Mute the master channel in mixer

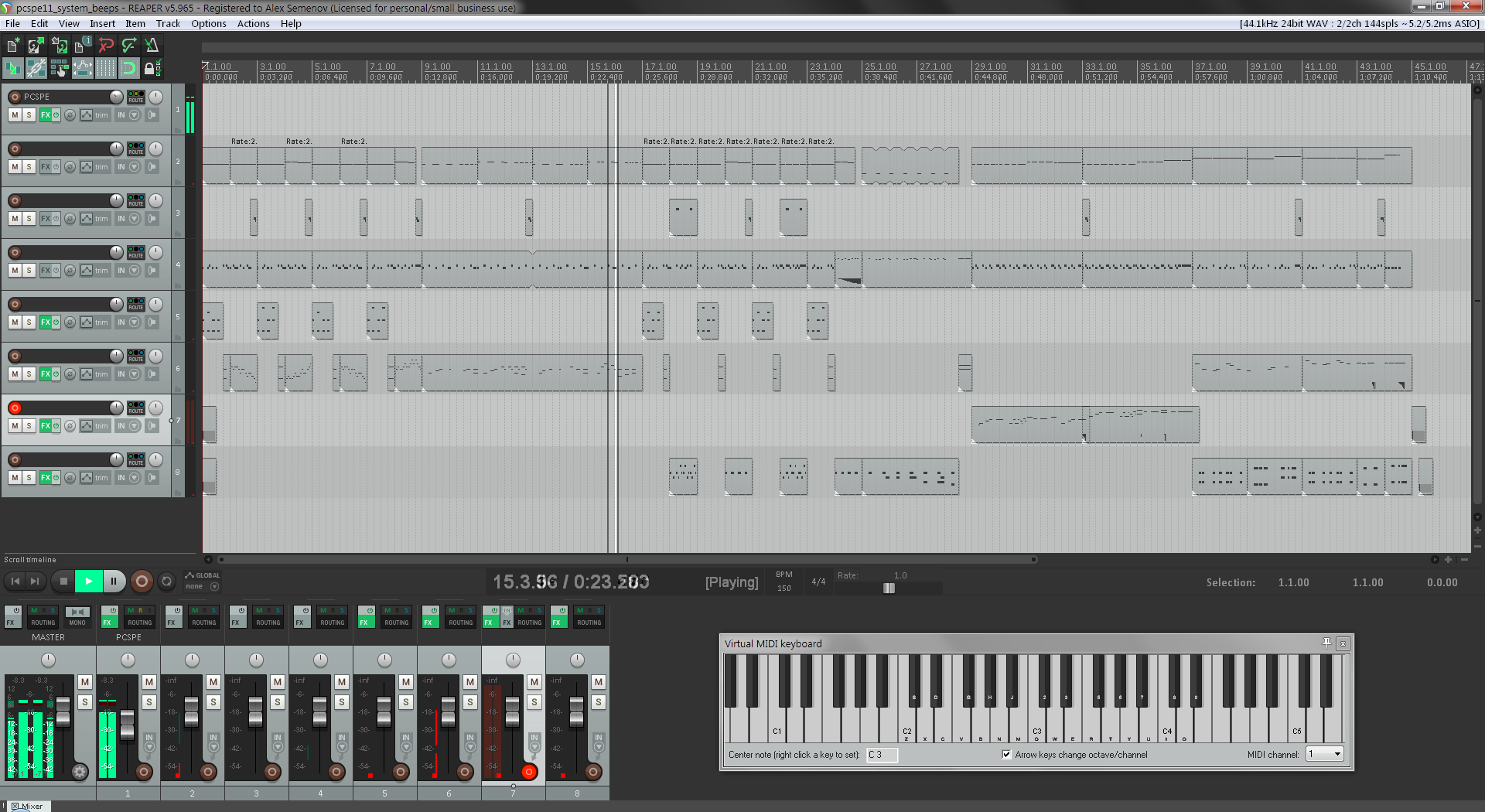pos(85,682)
